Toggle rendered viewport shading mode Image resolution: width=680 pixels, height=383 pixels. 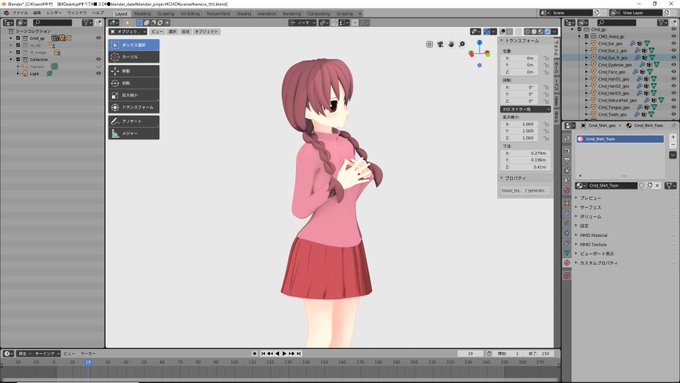coord(548,32)
